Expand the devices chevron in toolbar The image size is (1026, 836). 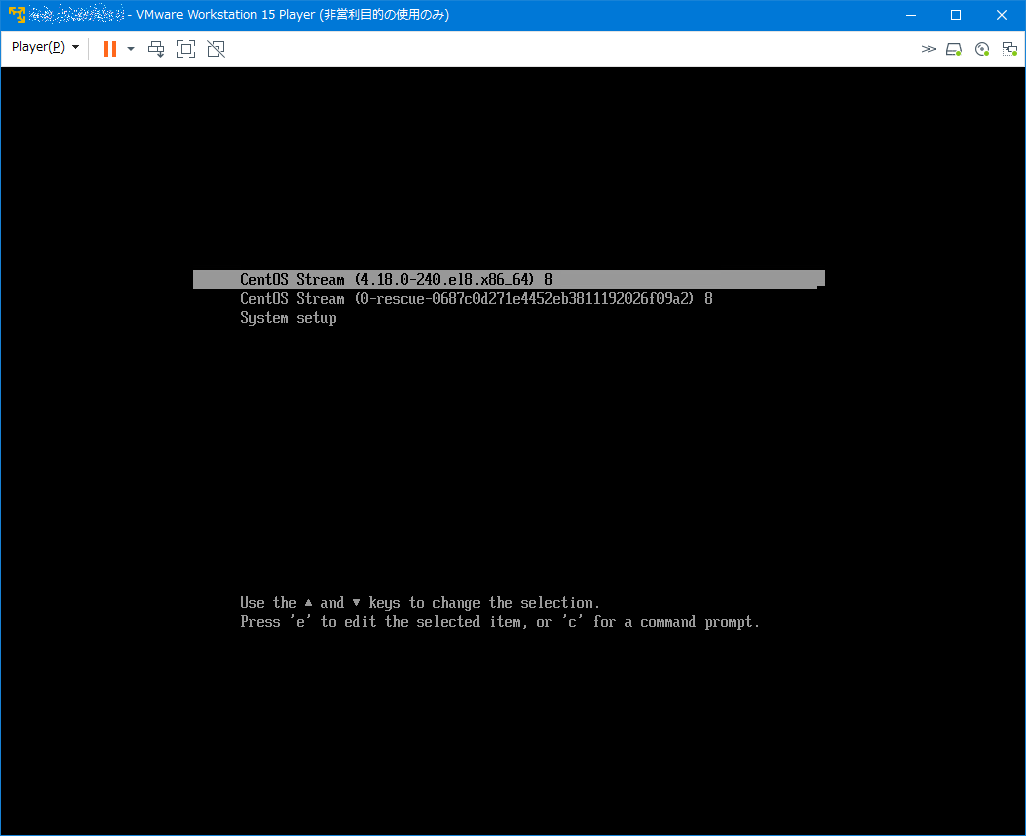pos(929,49)
